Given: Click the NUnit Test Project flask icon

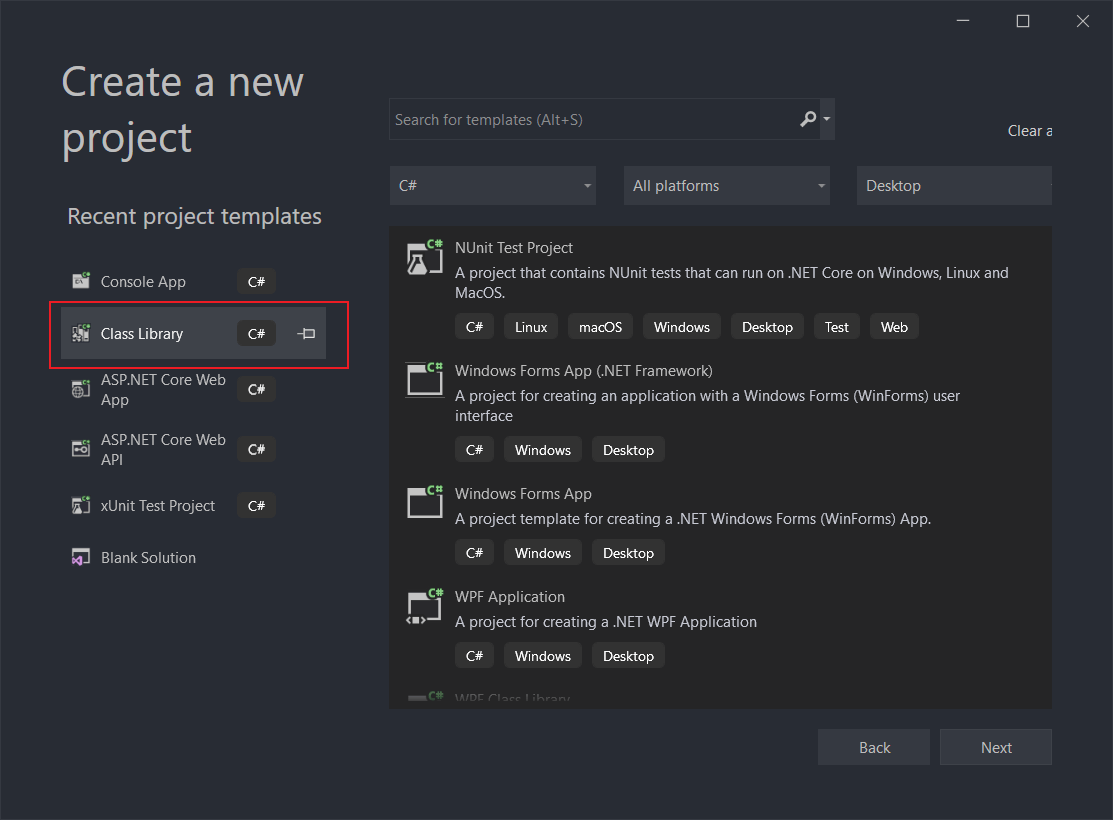Looking at the screenshot, I should [x=424, y=257].
